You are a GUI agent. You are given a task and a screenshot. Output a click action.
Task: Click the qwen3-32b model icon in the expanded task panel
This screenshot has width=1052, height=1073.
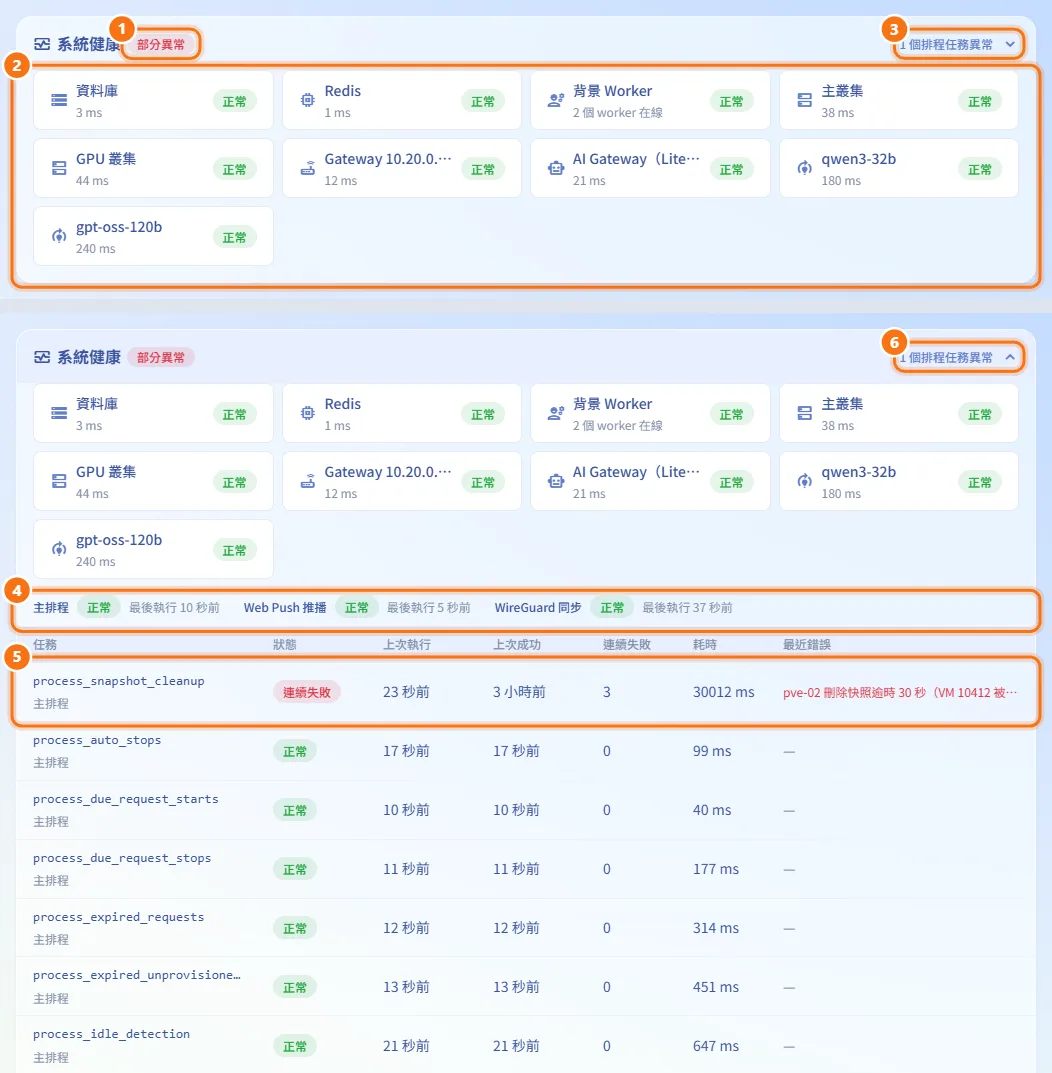805,482
